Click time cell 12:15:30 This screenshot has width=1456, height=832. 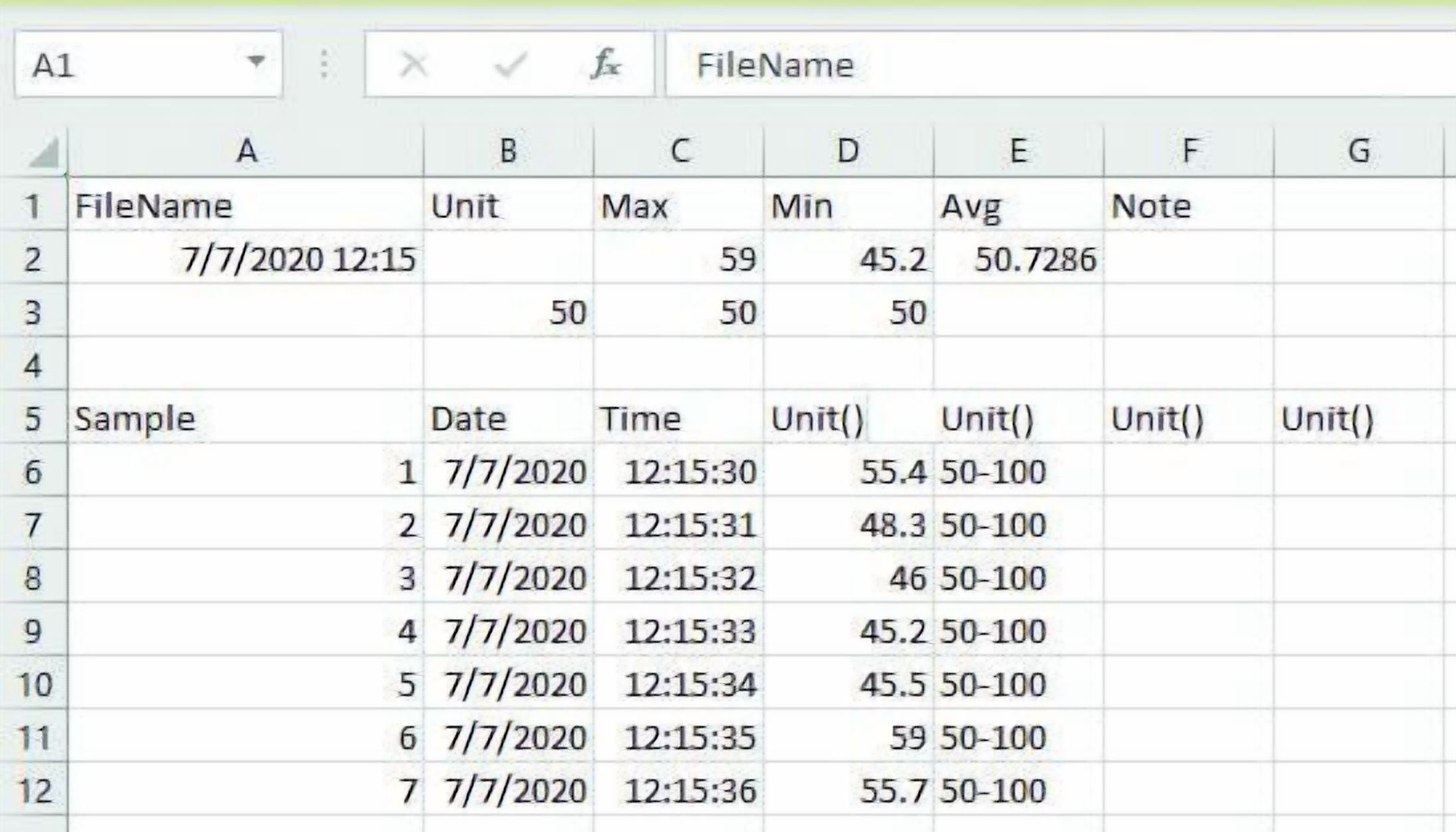(679, 470)
